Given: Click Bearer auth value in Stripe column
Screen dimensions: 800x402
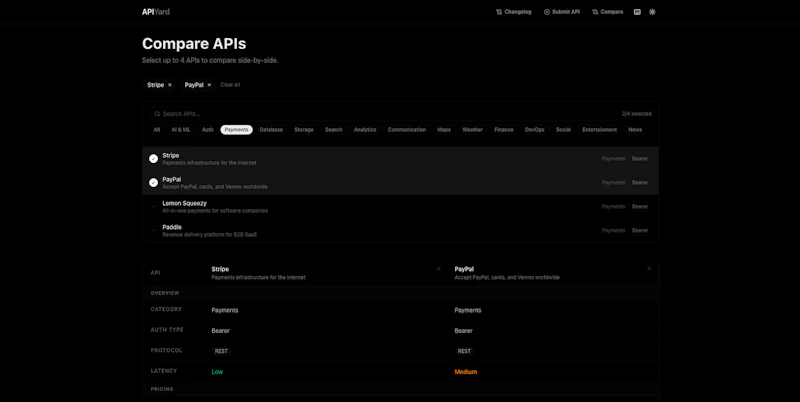Looking at the screenshot, I should tap(220, 331).
